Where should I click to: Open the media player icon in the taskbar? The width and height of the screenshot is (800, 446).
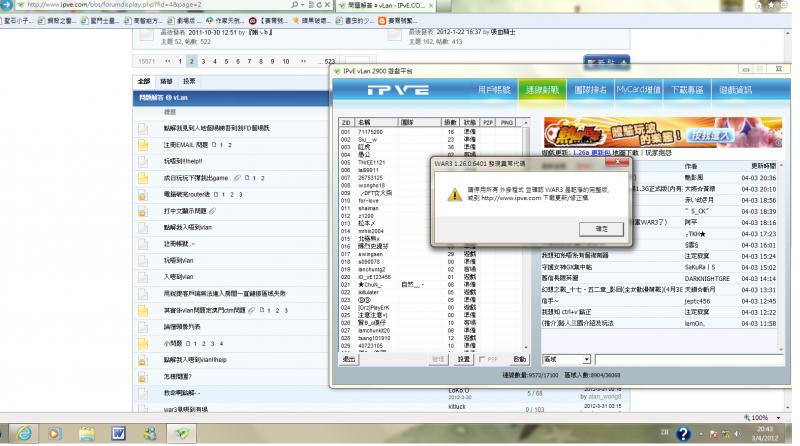point(55,434)
